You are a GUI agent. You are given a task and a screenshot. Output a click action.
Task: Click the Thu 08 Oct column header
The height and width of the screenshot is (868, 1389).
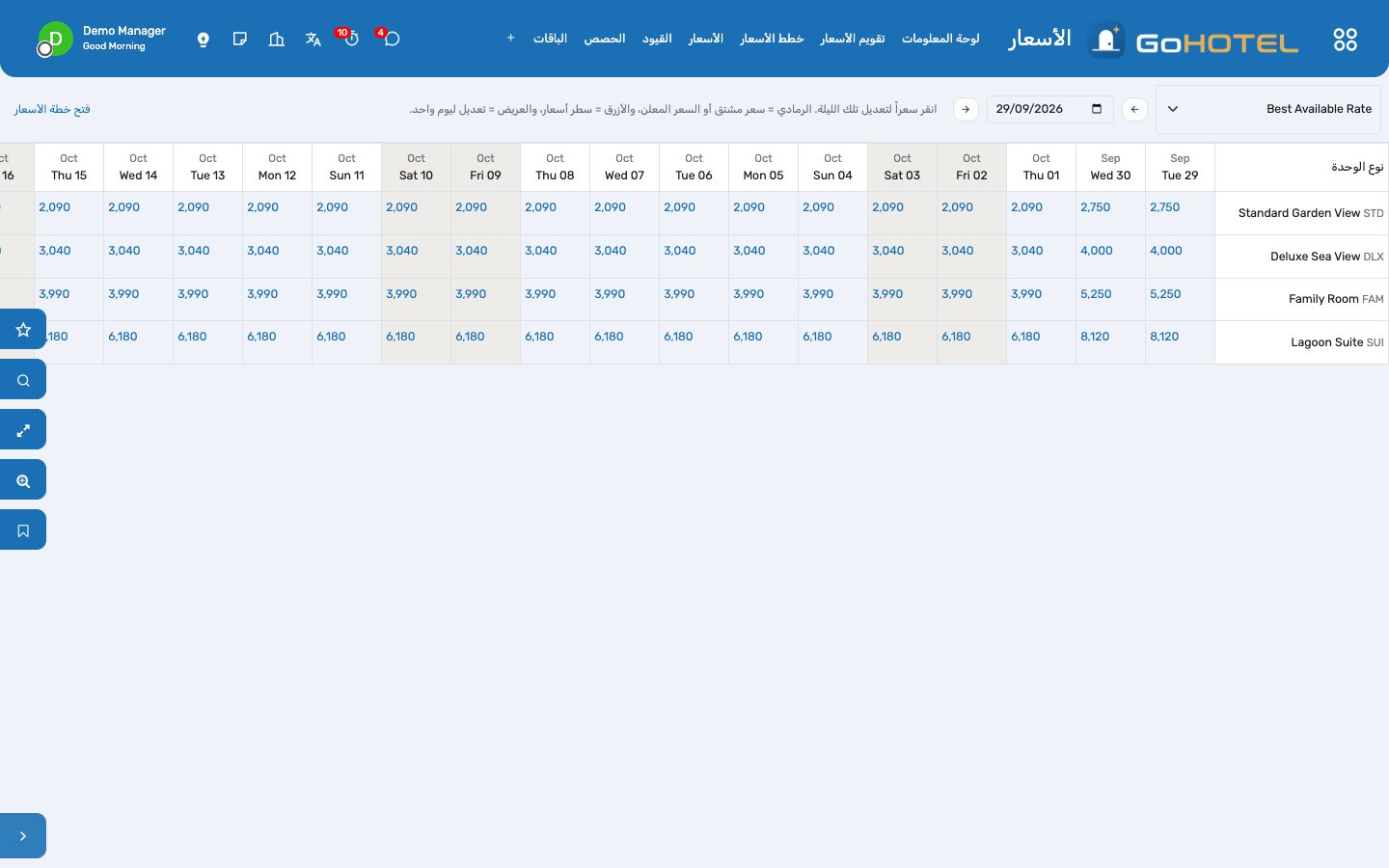(555, 167)
